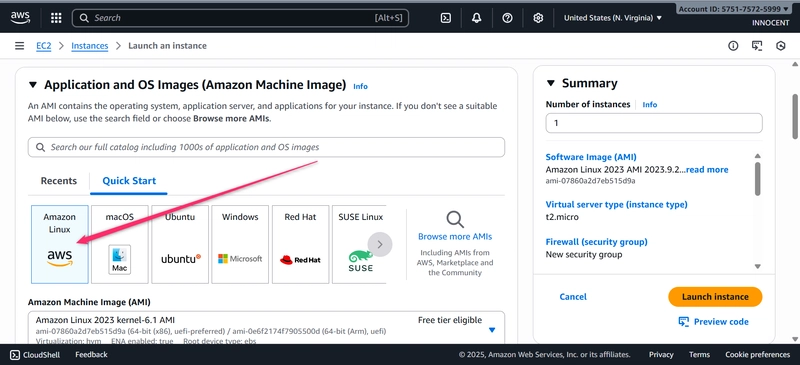The image size is (800, 365).
Task: Click Browse more AMIs link
Action: [x=455, y=237]
